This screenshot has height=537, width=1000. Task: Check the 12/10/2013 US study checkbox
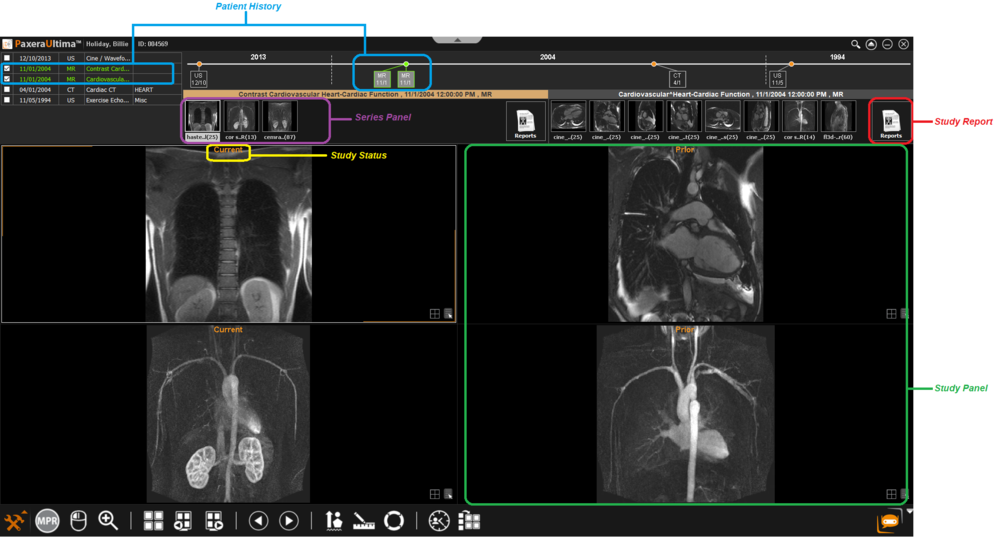point(7,58)
